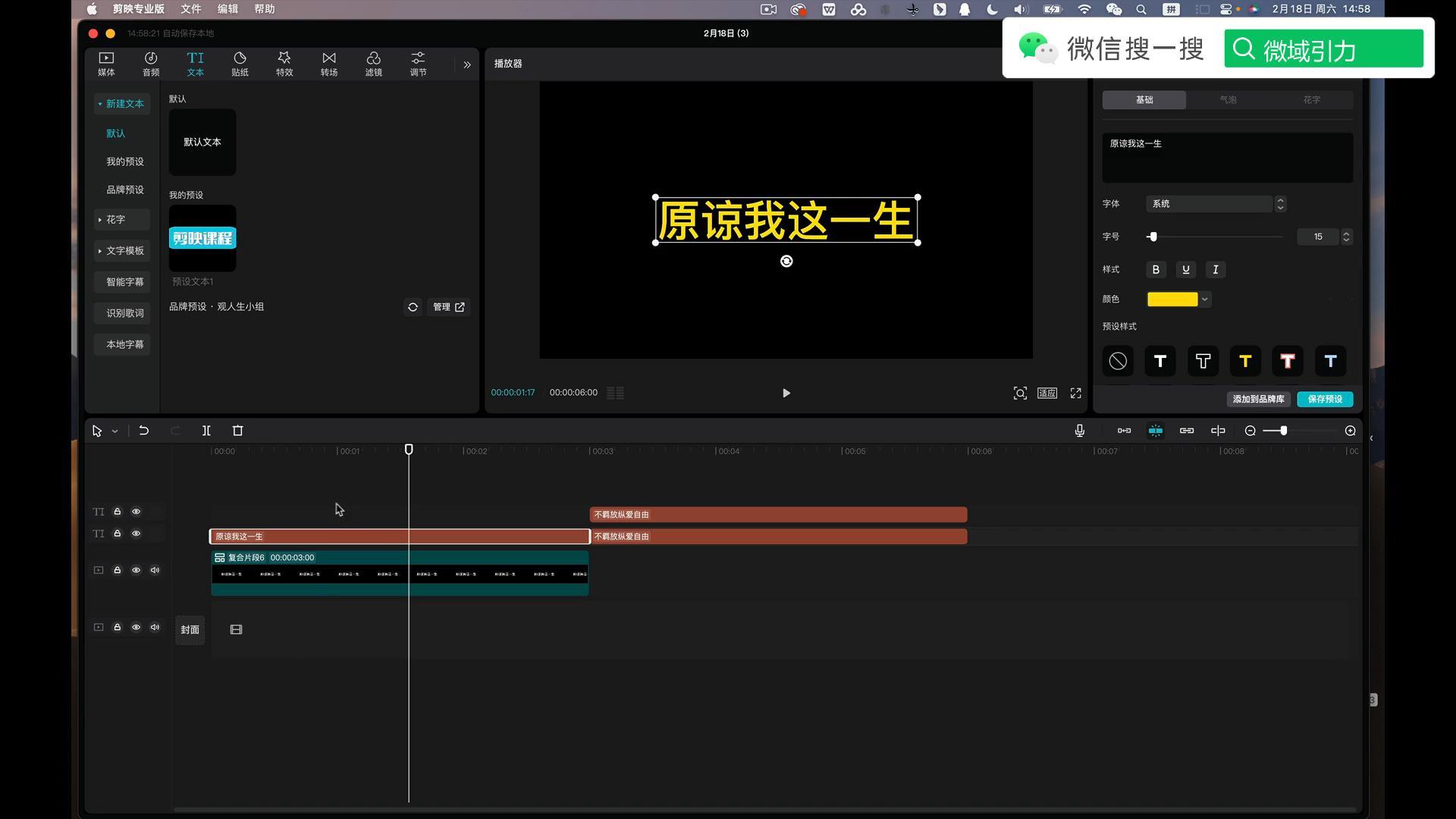Image resolution: width=1456 pixels, height=819 pixels.
Task: Toggle clip linkage icon in the timeline toolbar
Action: point(1187,431)
